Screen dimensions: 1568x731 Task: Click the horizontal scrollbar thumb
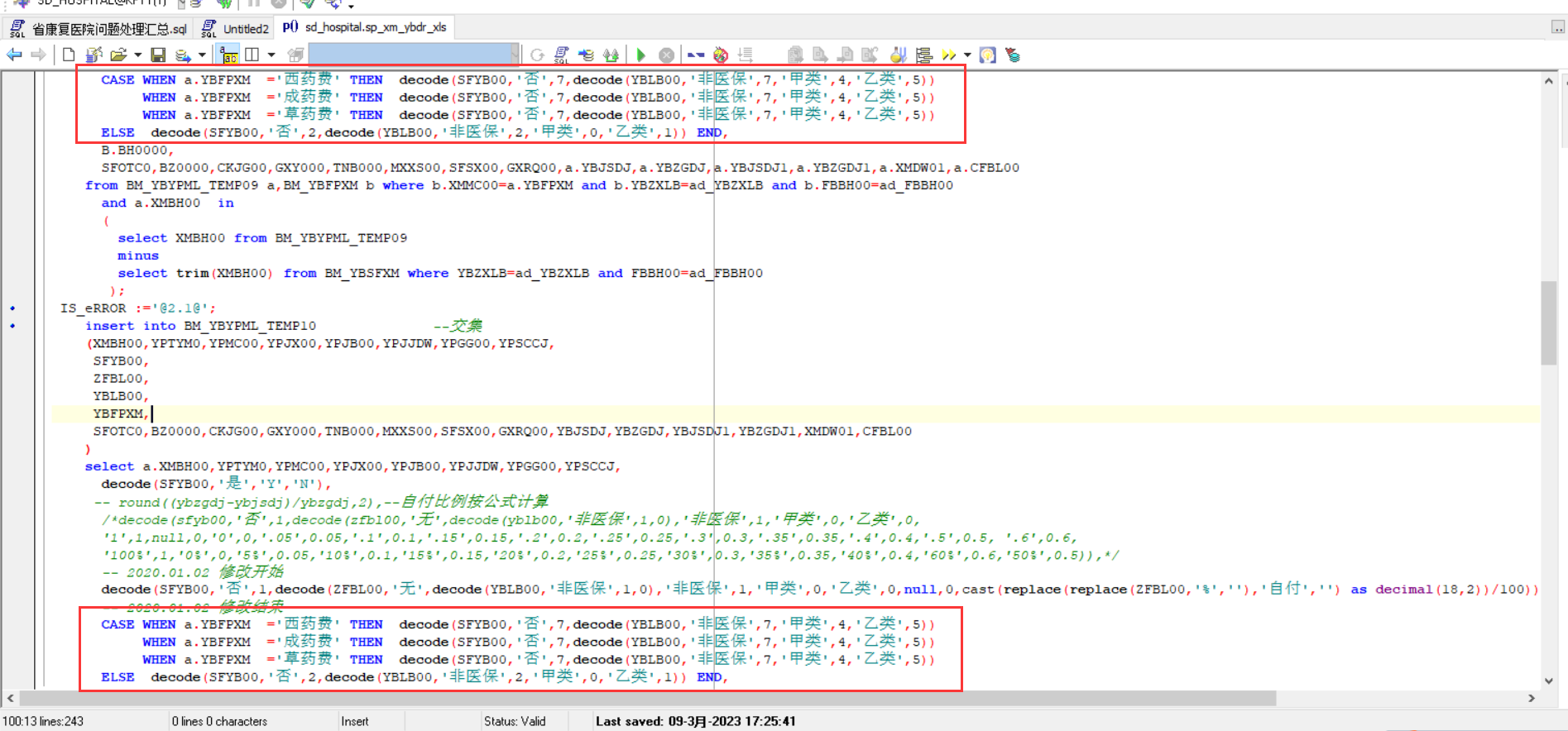click(648, 699)
